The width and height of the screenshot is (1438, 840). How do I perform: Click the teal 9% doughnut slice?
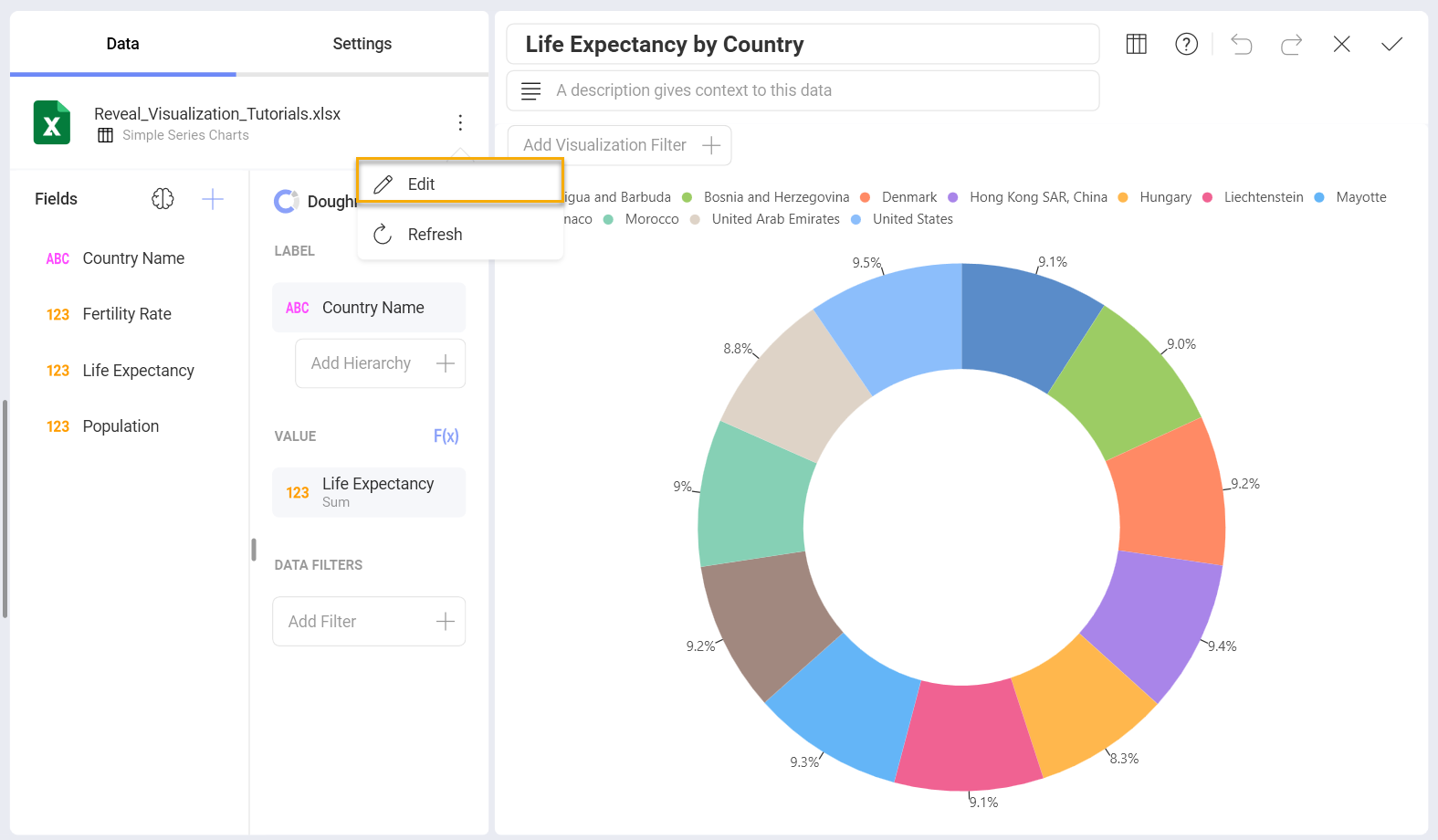click(751, 499)
